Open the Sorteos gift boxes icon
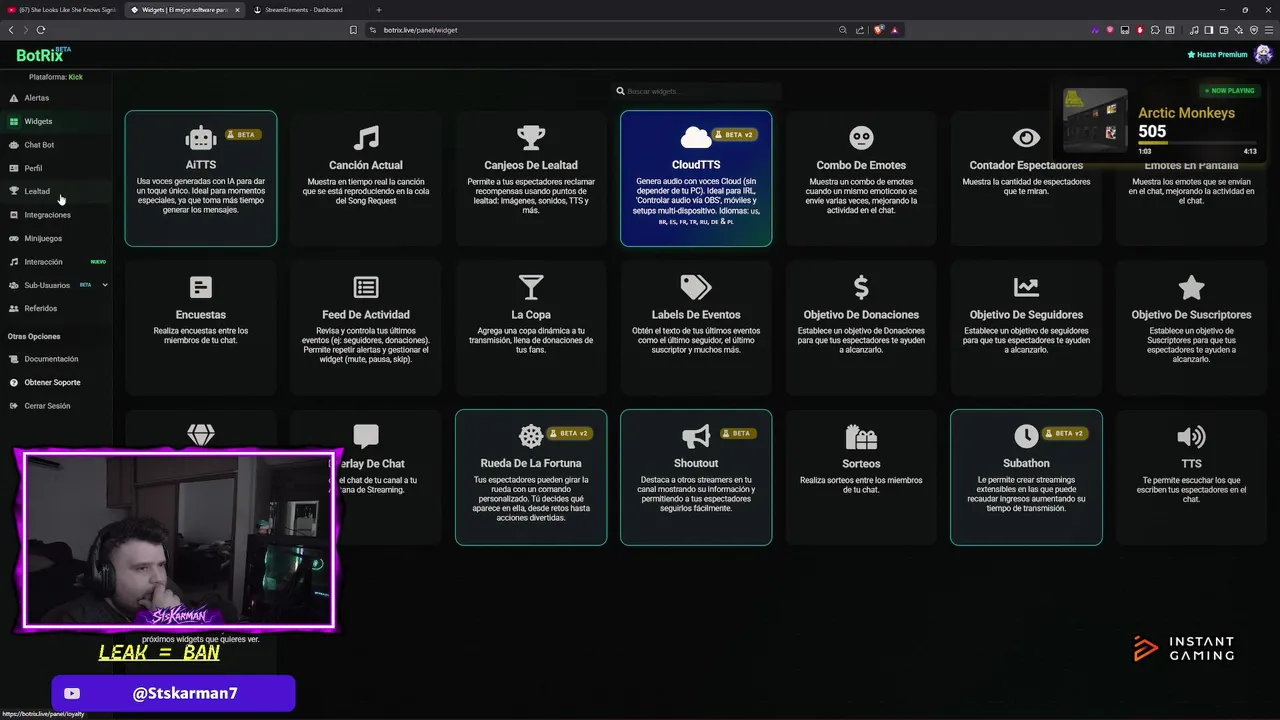 tap(861, 437)
